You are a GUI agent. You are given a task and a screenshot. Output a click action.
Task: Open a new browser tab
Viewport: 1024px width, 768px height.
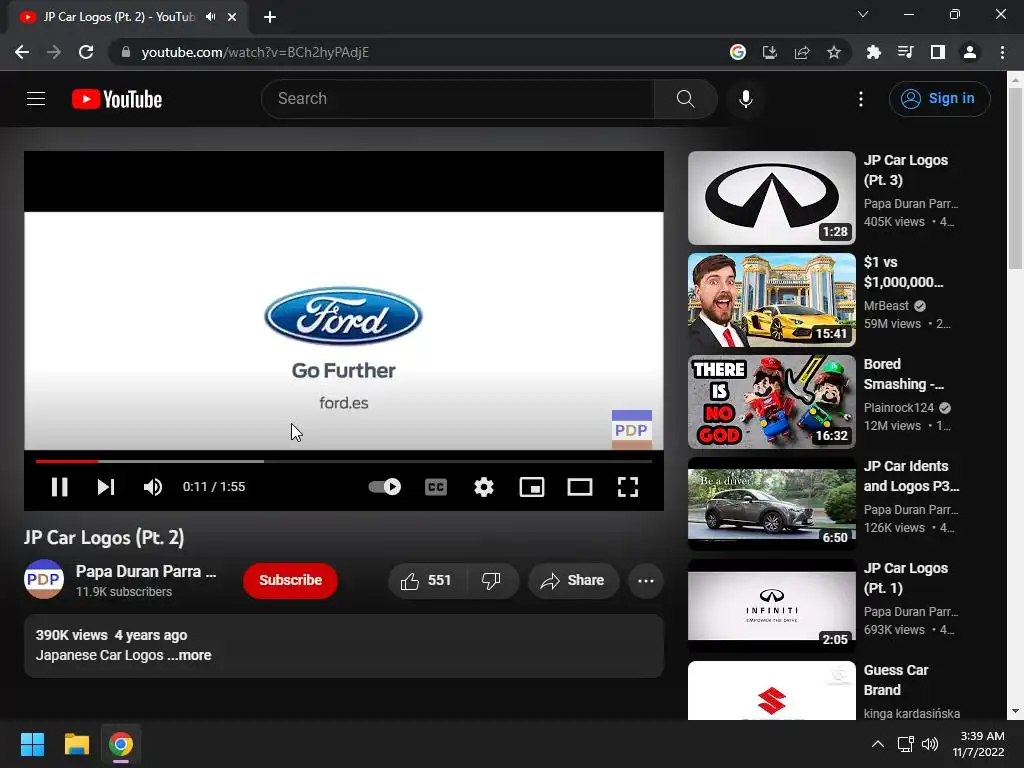tap(270, 17)
